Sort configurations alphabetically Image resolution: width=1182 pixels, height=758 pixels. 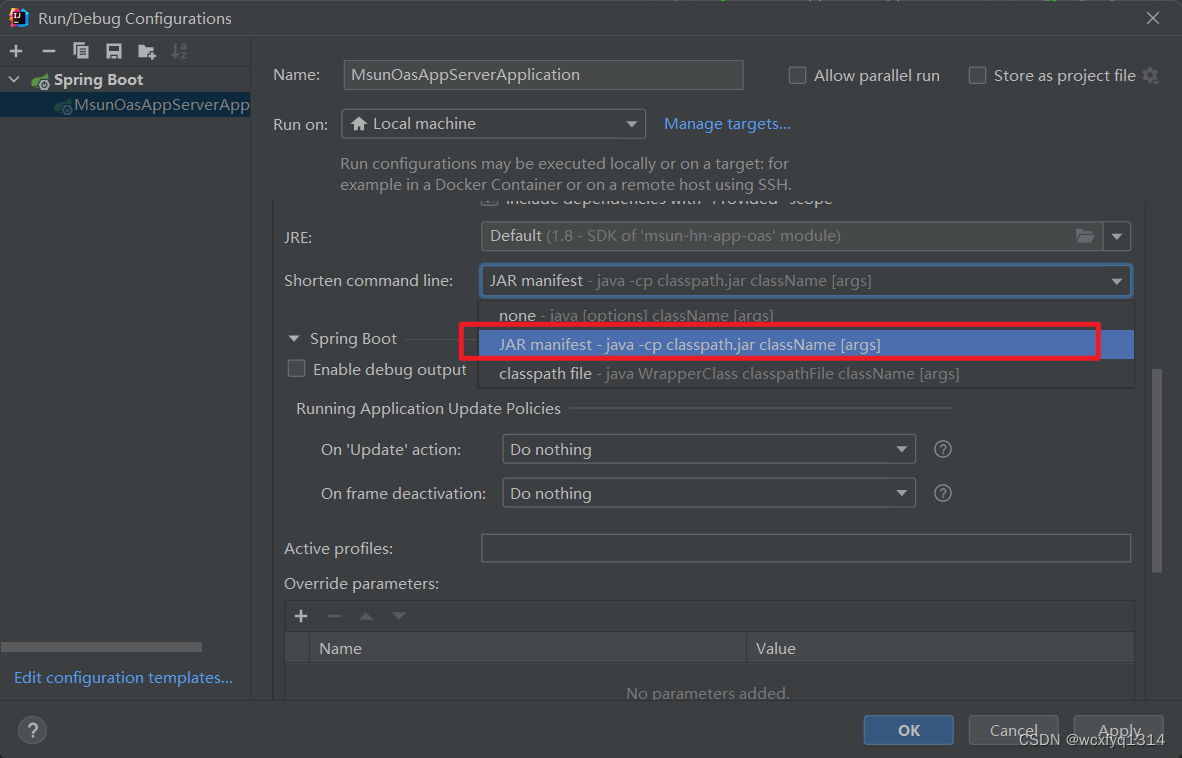point(179,51)
